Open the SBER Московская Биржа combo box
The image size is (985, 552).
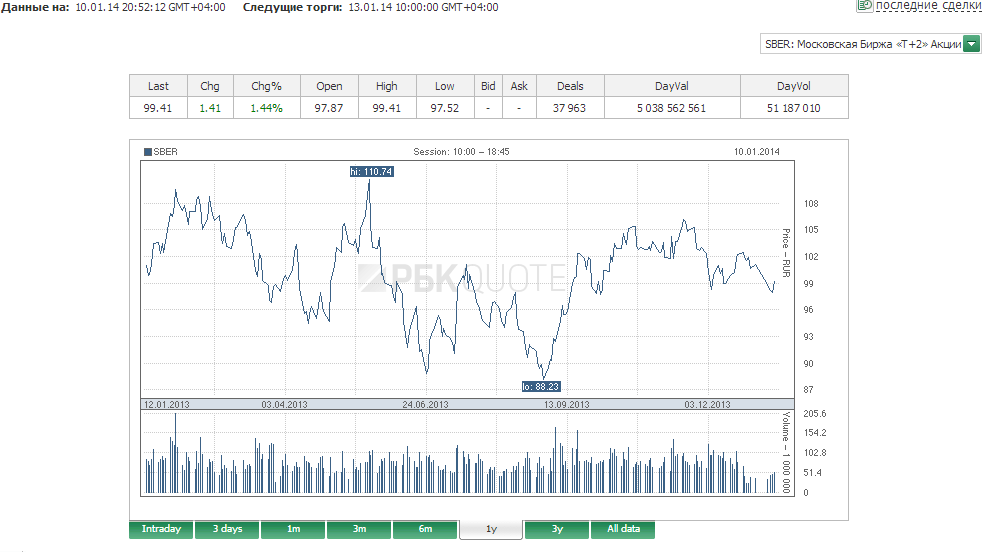(870, 44)
